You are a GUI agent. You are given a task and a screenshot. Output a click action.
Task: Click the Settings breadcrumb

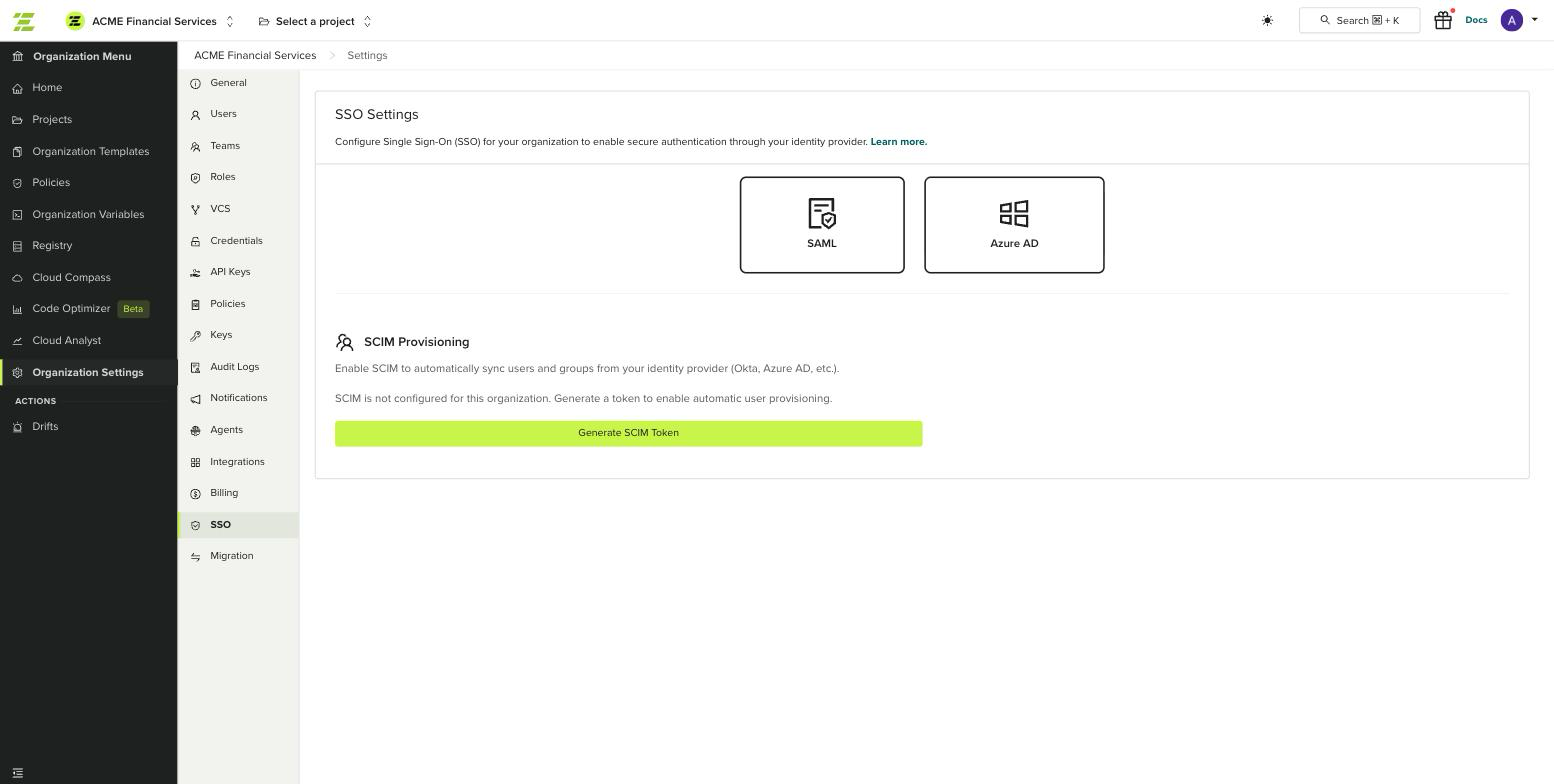click(367, 56)
